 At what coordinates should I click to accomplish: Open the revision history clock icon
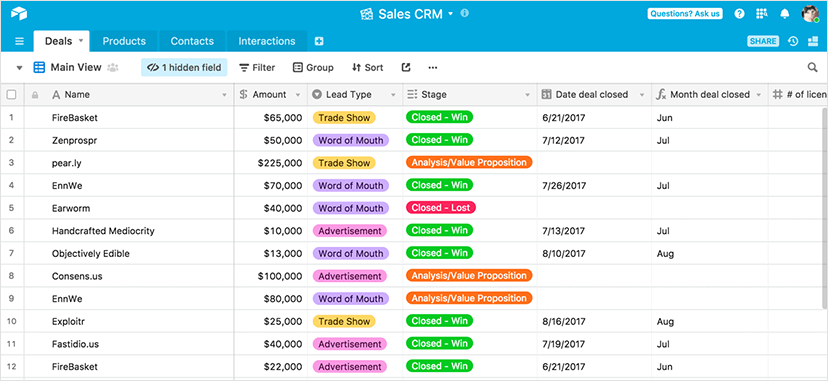point(793,41)
